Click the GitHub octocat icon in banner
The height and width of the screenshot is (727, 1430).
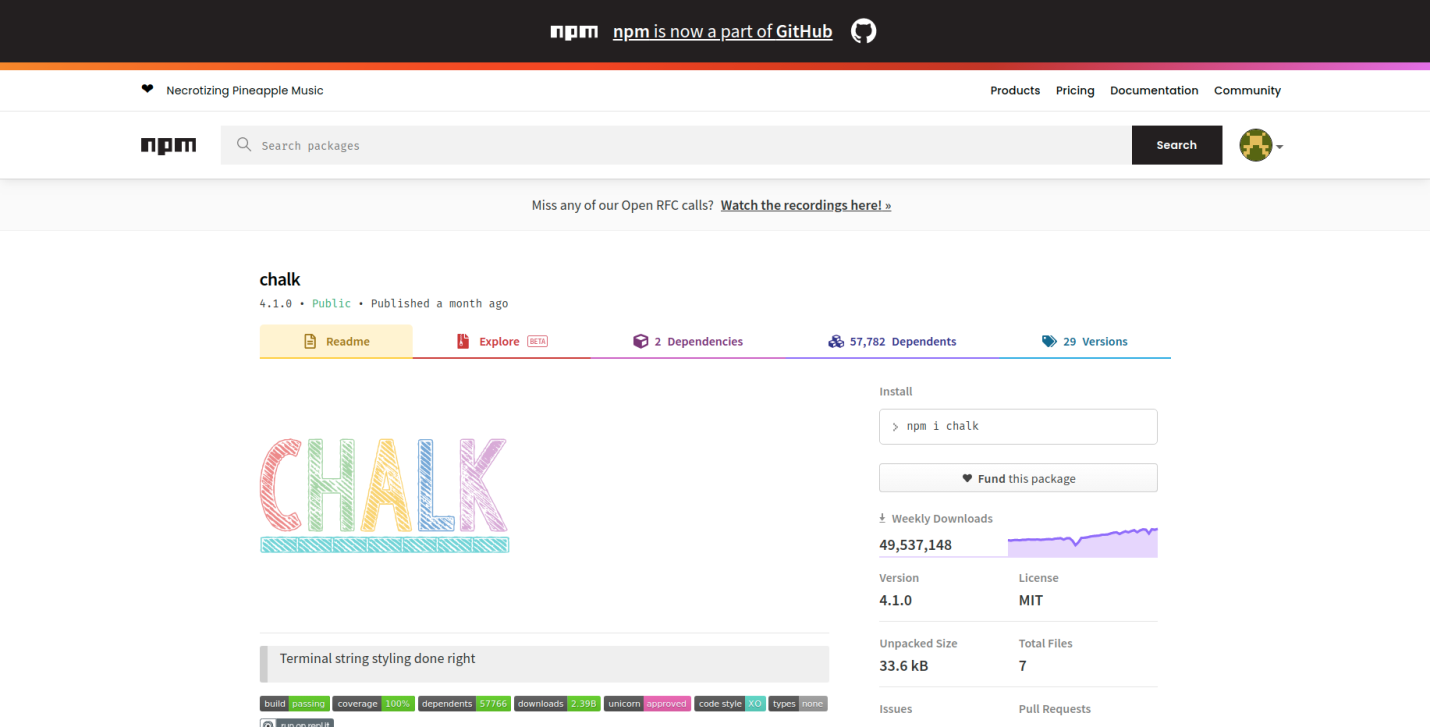[x=863, y=31]
